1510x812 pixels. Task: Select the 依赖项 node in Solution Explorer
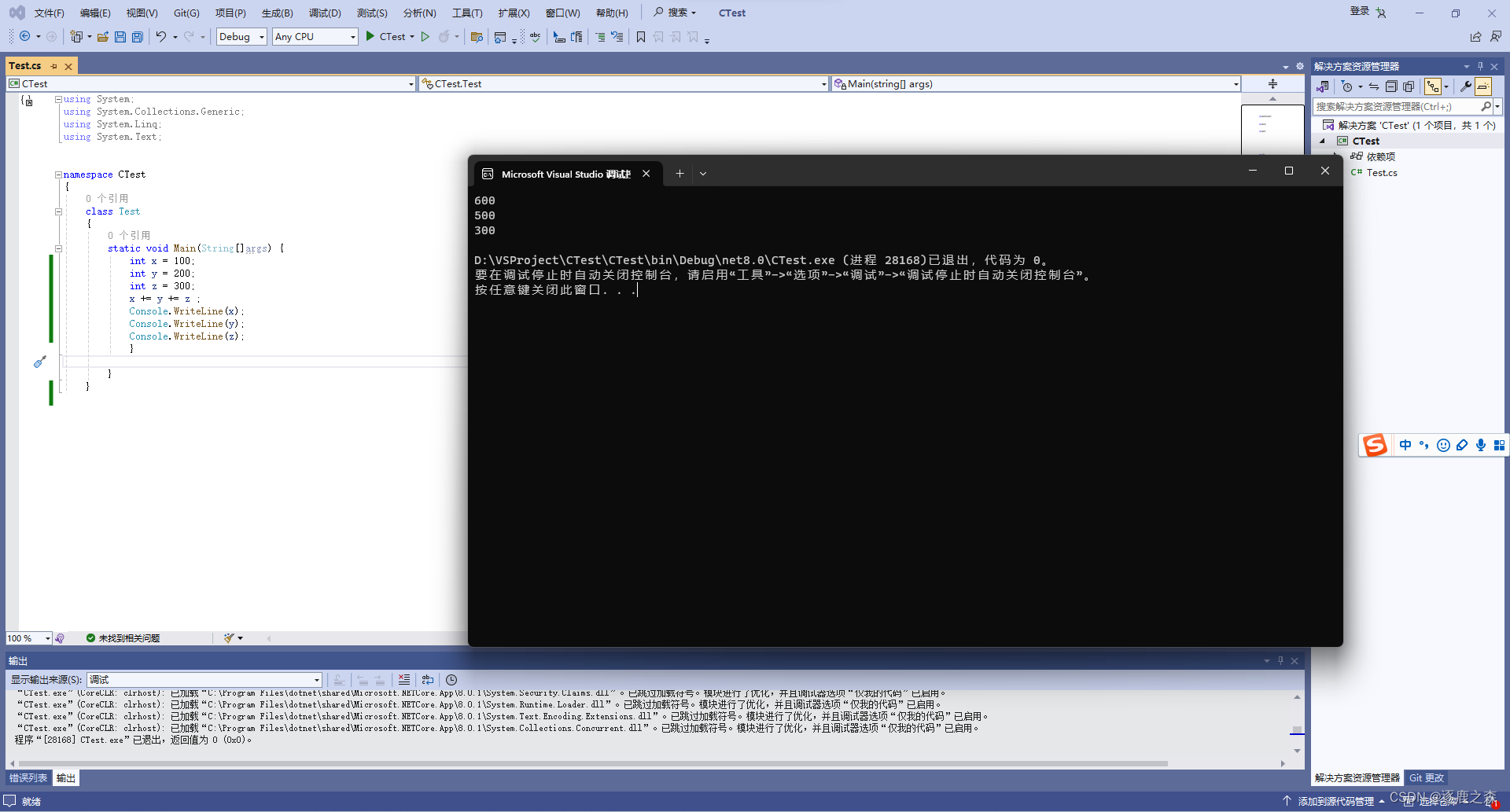coord(1380,157)
